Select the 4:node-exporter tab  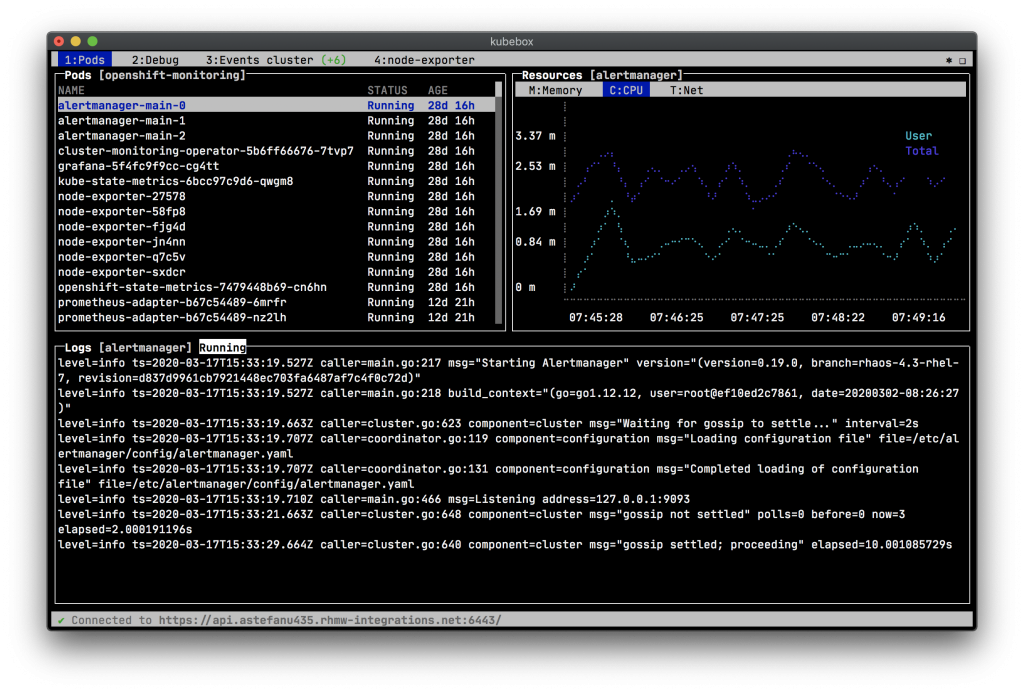424,60
